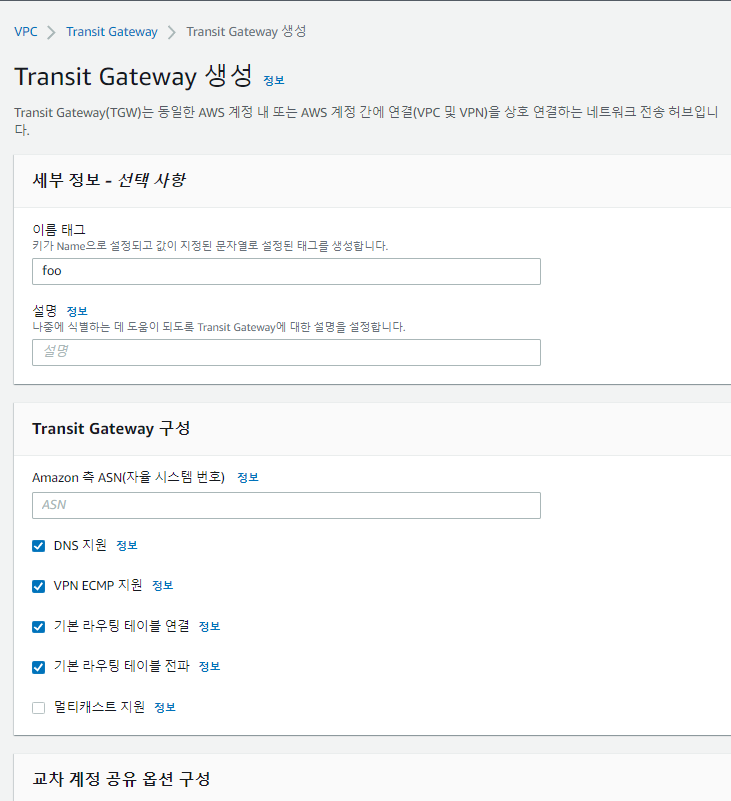Enable the 멀티캐스트 지원 checkbox

click(39, 708)
